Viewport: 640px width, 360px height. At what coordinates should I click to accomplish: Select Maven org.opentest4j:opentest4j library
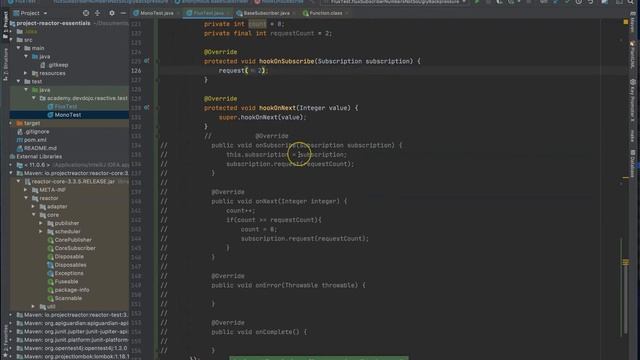coord(75,348)
